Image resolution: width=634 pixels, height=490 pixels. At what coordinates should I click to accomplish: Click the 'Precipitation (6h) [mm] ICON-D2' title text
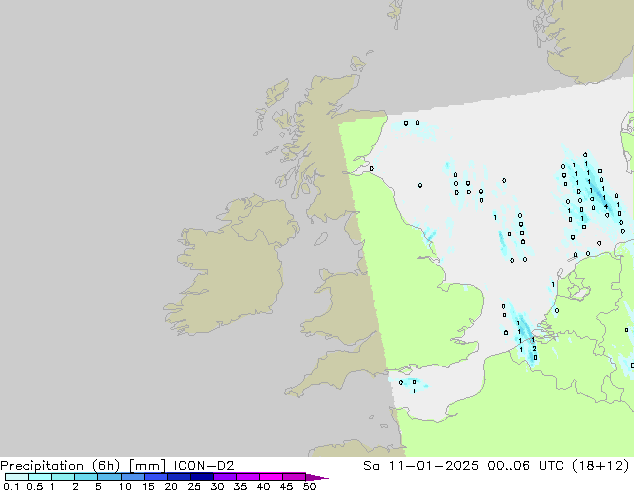tap(117, 466)
